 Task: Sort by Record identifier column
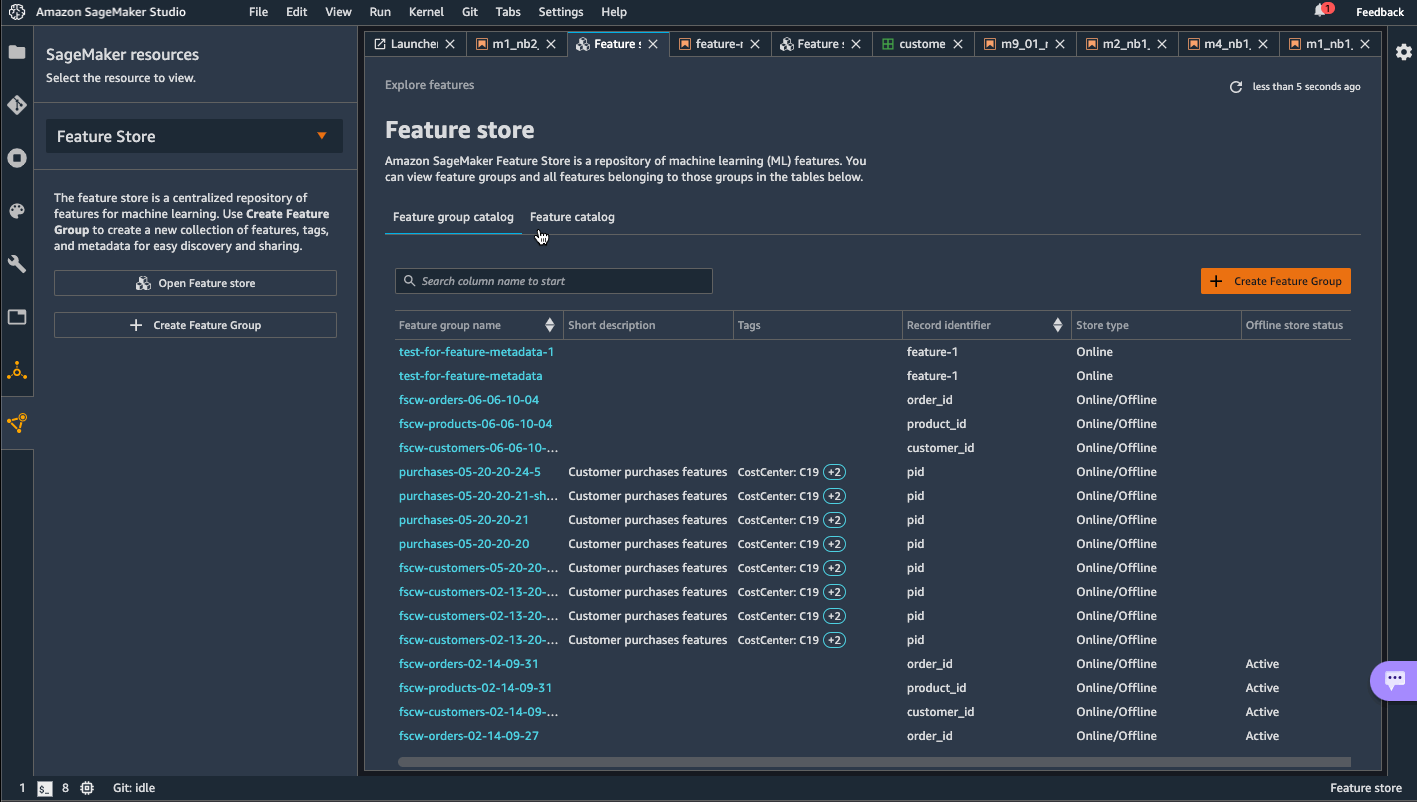pos(1058,325)
